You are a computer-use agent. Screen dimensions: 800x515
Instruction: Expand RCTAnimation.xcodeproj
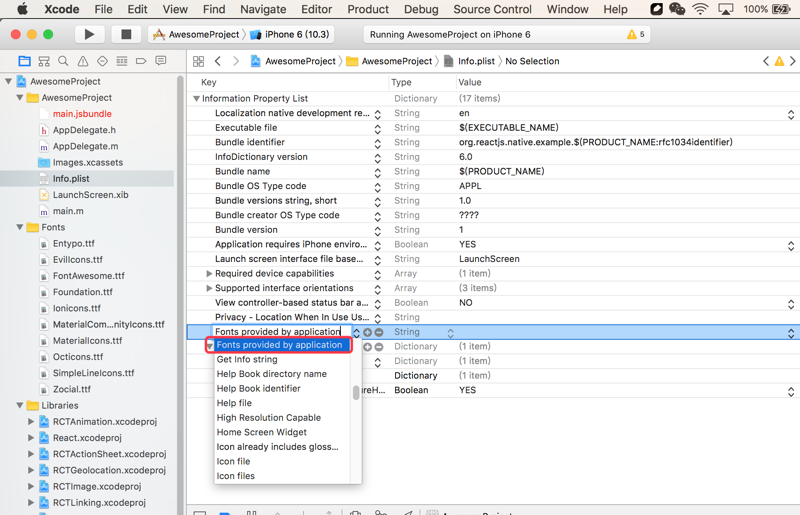[31, 422]
